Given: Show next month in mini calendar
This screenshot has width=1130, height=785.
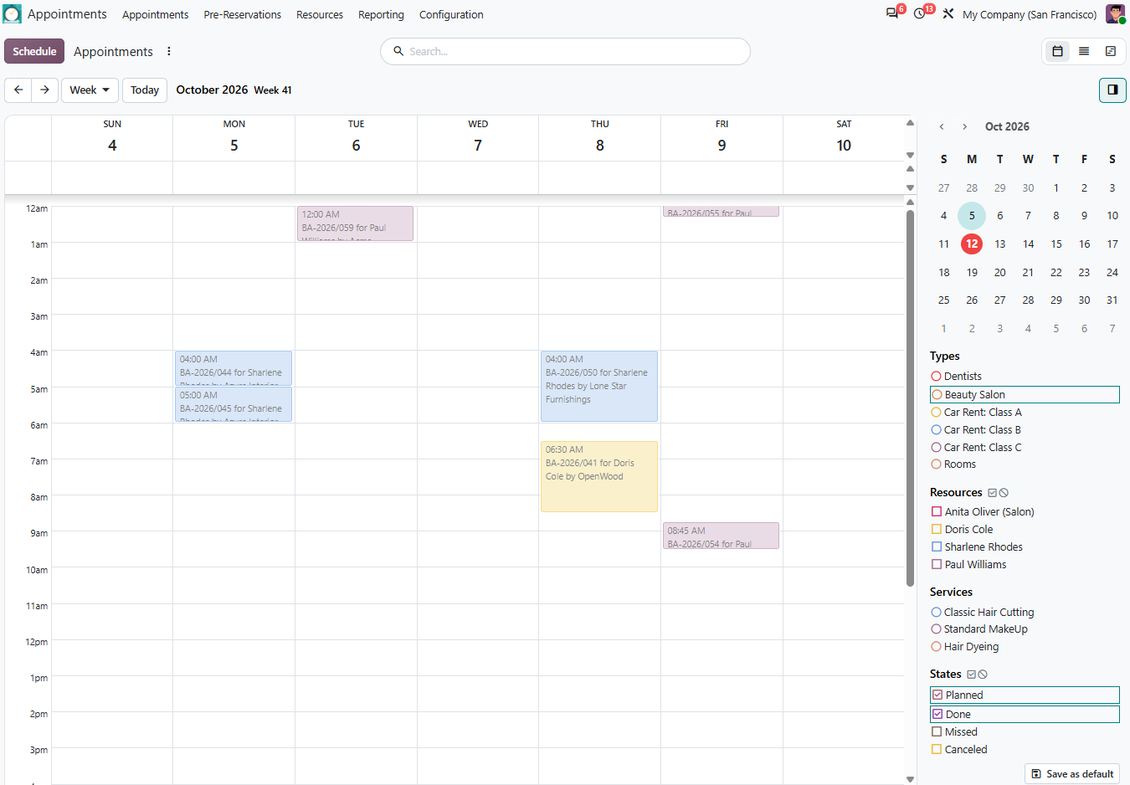Looking at the screenshot, I should coord(965,127).
